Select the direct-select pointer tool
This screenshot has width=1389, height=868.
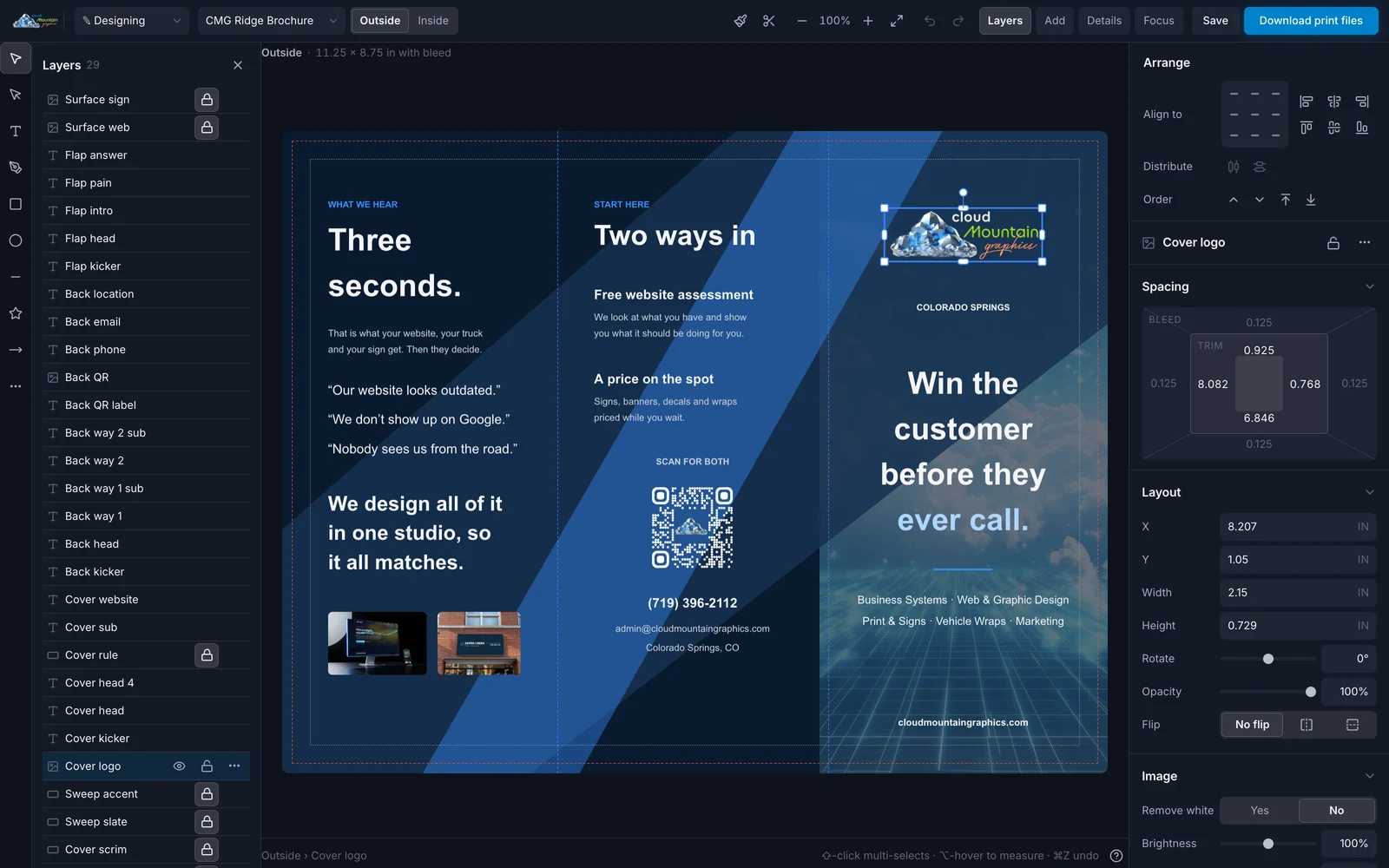click(16, 95)
